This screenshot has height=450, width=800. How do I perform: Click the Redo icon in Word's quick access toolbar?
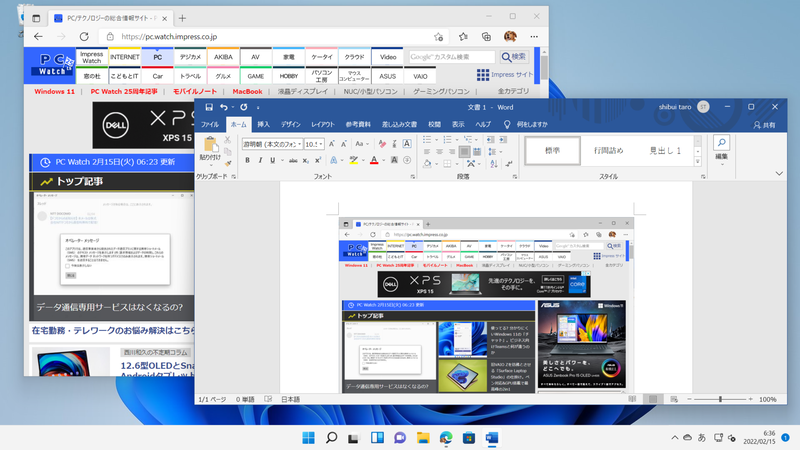point(244,107)
